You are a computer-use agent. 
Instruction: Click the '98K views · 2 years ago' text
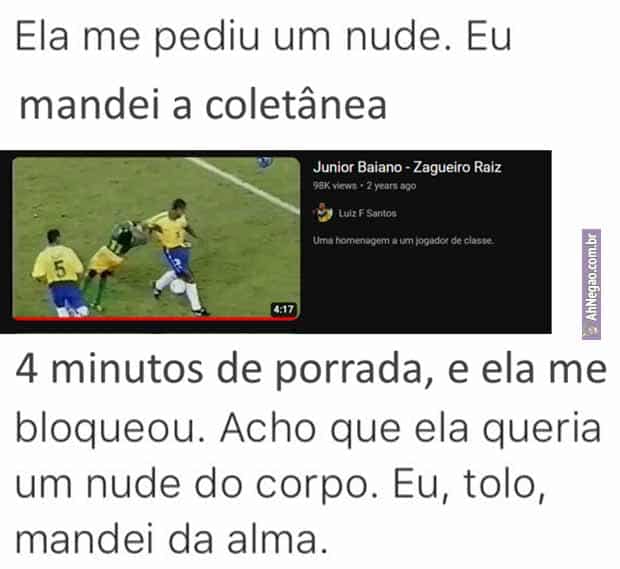(x=364, y=186)
